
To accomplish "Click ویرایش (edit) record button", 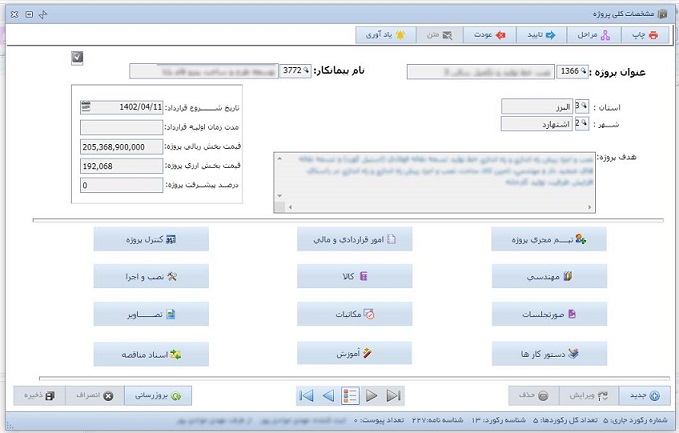I will tap(588, 395).
